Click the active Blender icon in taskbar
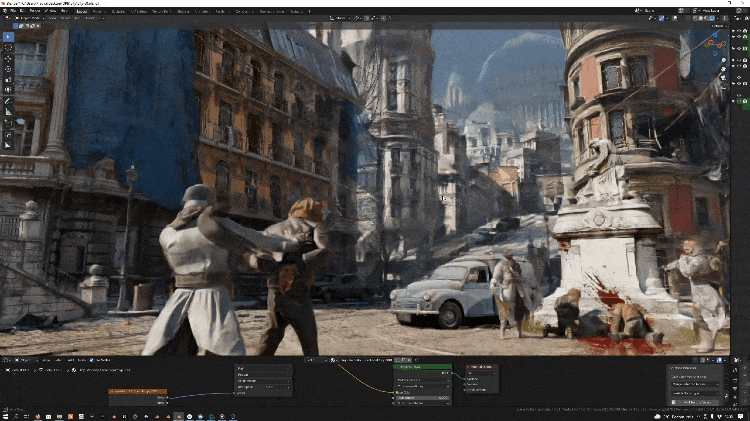The height and width of the screenshot is (421, 750). coord(178,417)
